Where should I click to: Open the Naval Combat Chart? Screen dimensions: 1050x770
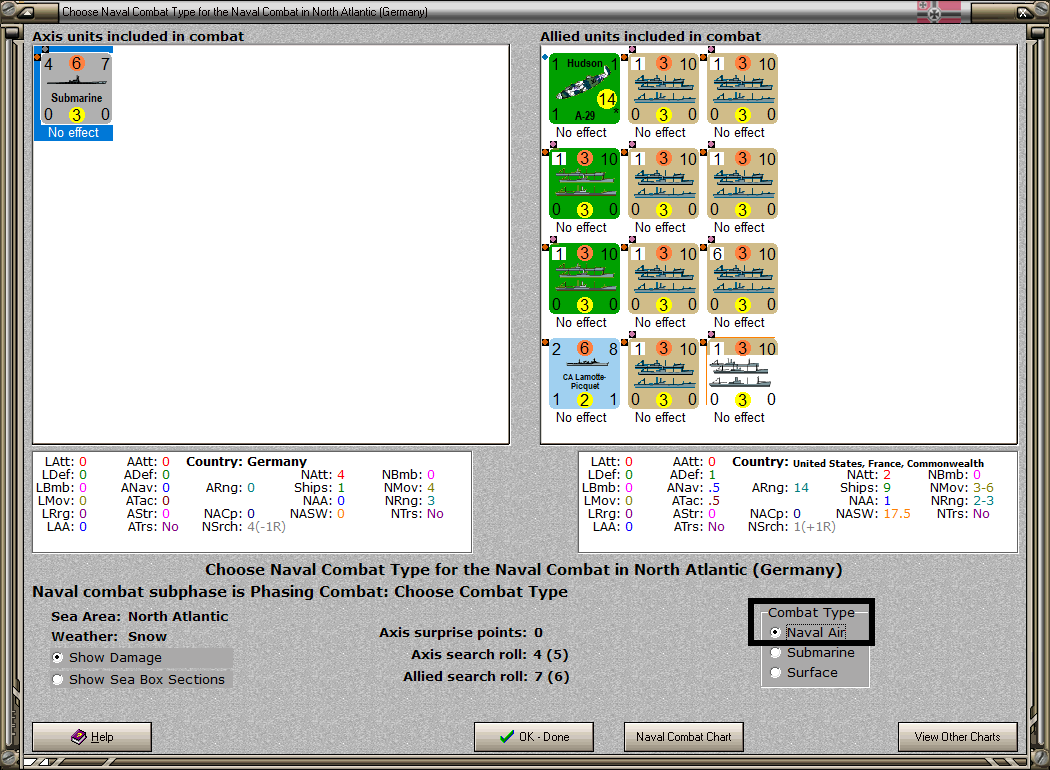684,737
